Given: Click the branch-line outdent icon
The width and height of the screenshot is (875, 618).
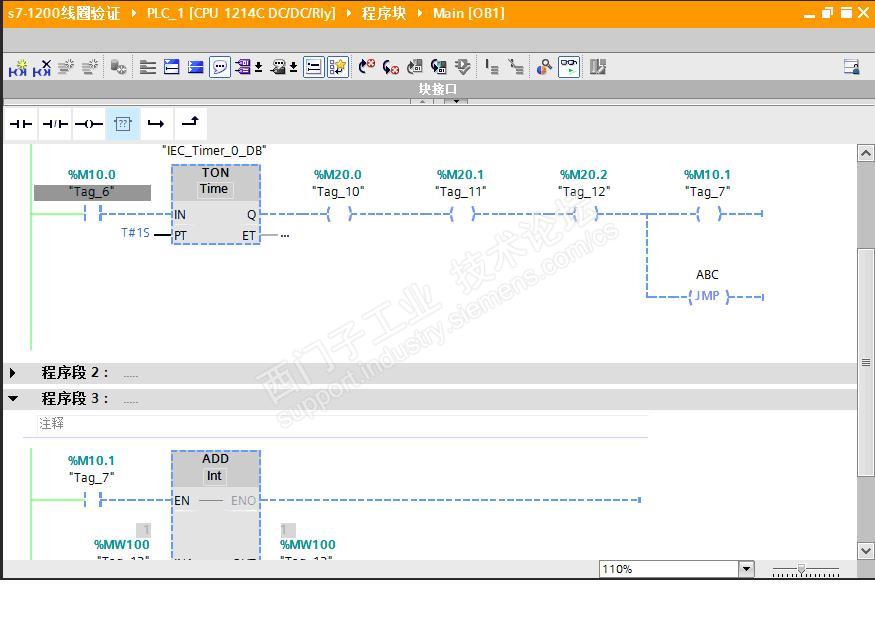Looking at the screenshot, I should (x=516, y=68).
